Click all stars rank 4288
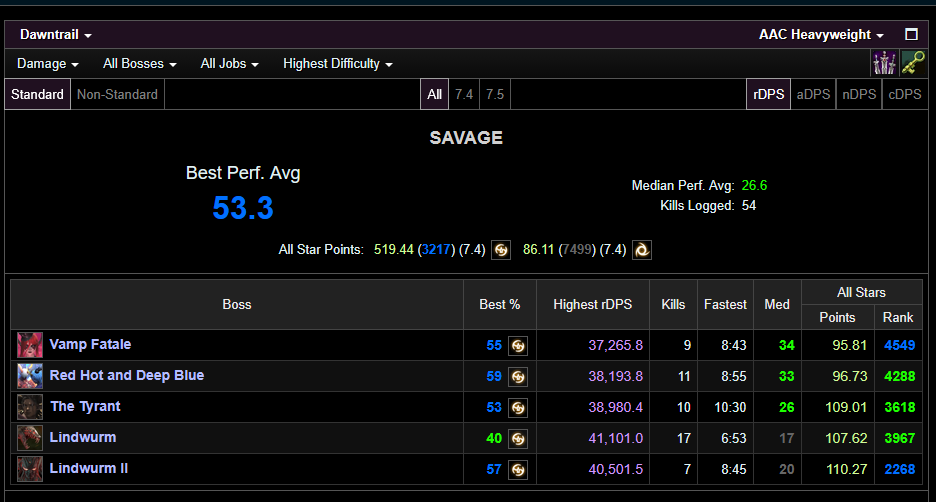 (x=900, y=377)
